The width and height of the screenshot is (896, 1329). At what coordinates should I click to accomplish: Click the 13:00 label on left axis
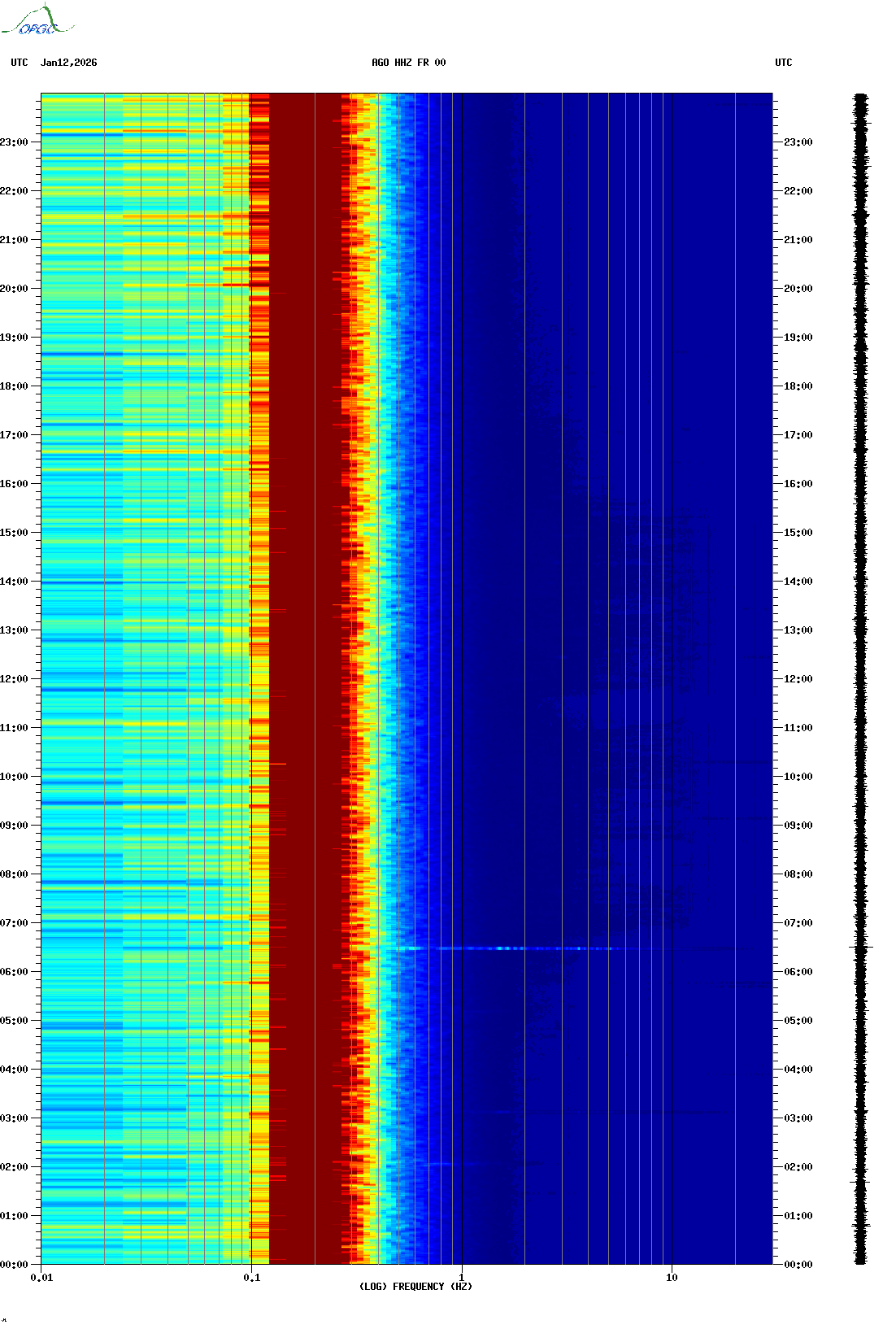pos(14,630)
